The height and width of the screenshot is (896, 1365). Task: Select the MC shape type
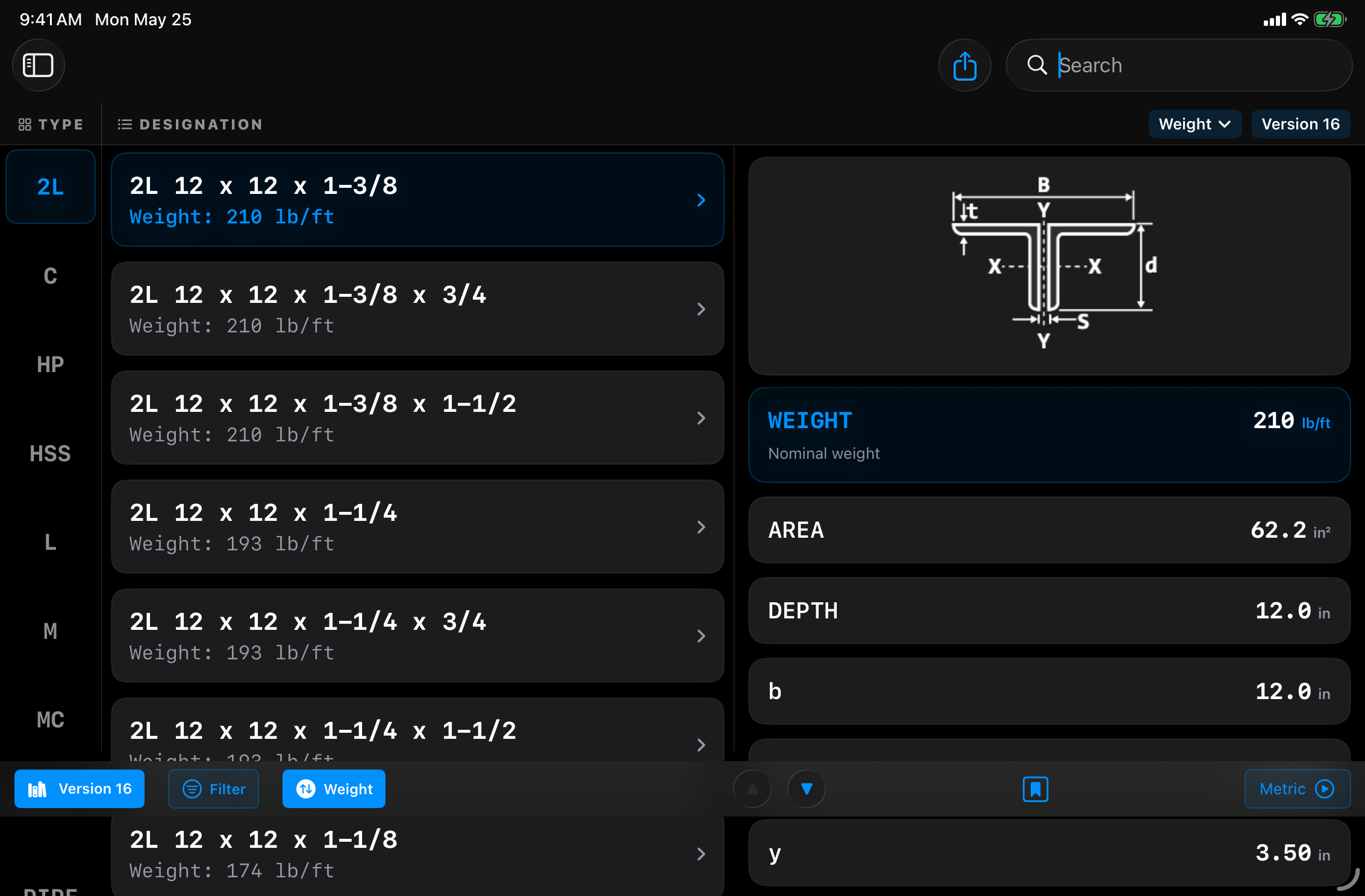(51, 720)
